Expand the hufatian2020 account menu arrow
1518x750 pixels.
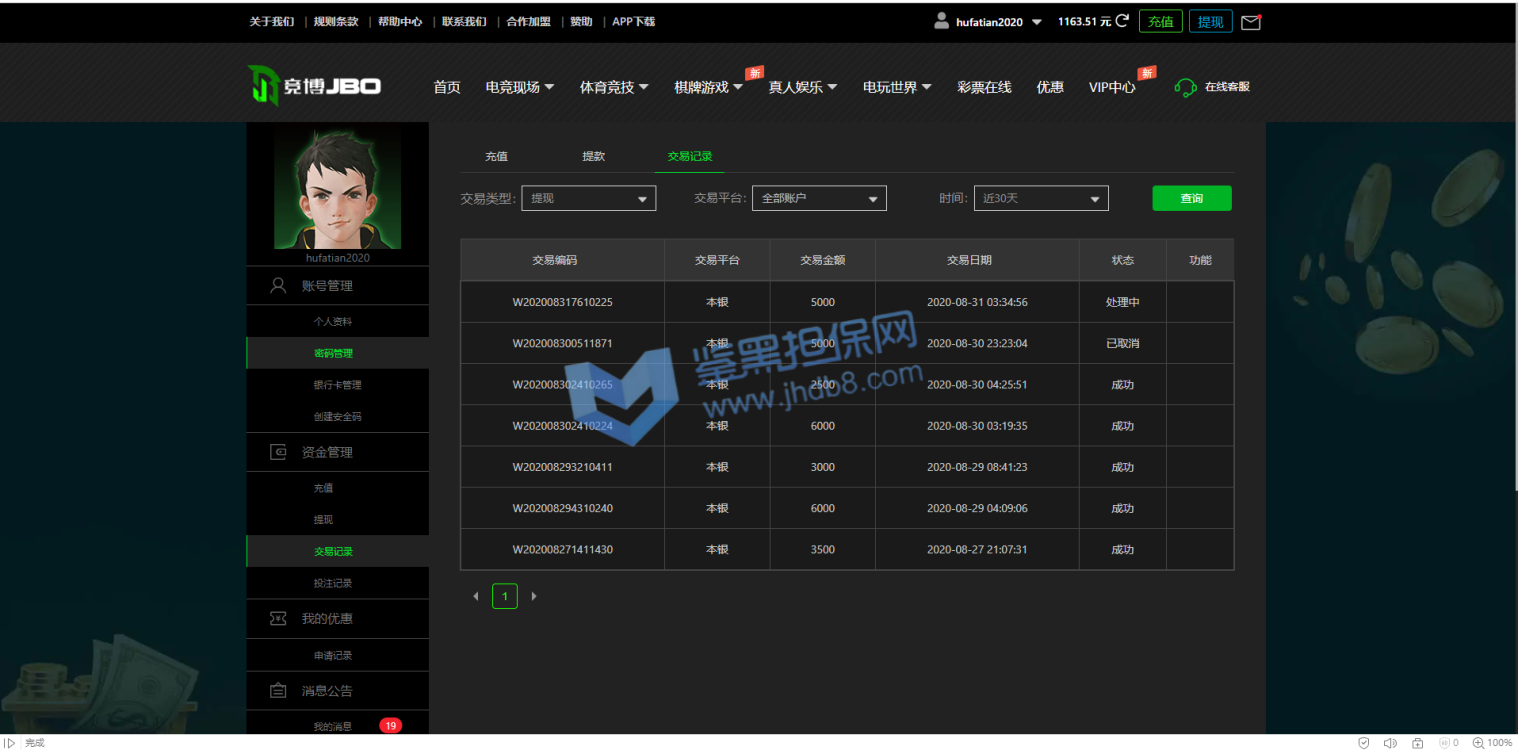1037,22
